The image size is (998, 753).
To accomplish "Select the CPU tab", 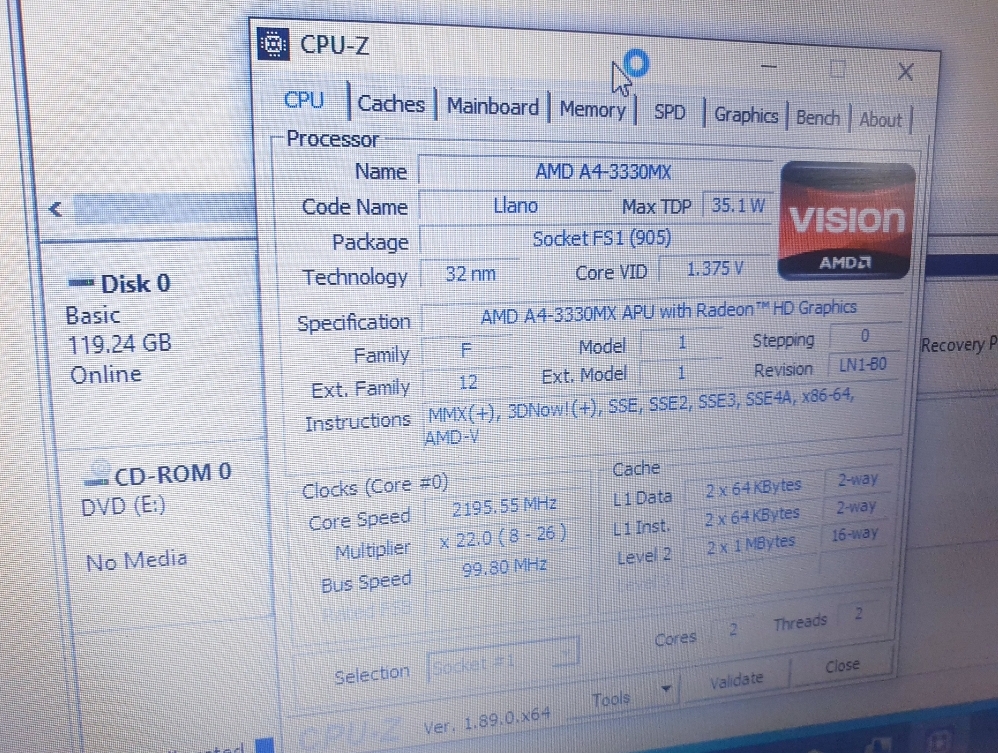I will (304, 100).
